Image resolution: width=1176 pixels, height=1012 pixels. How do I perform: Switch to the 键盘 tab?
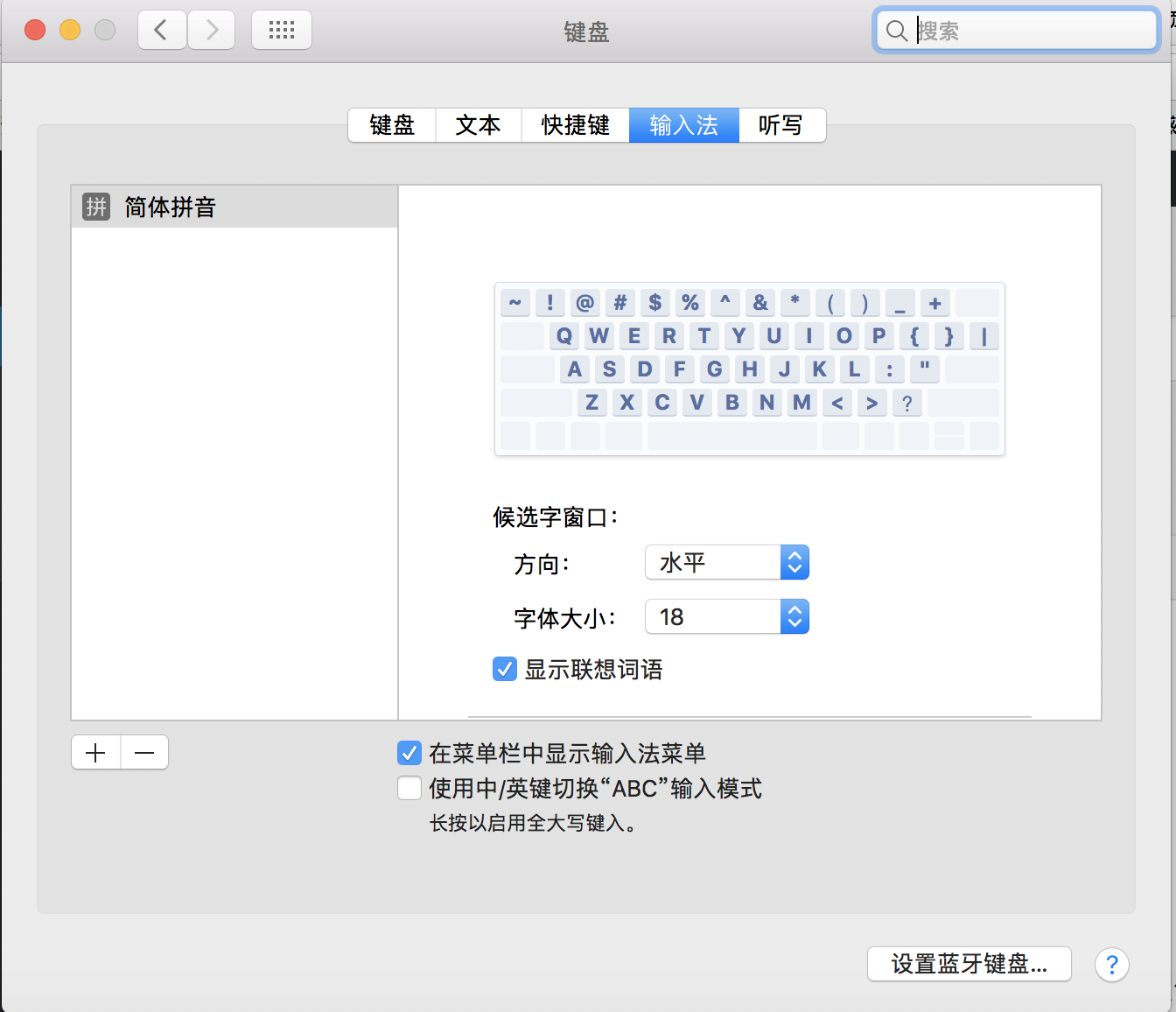(392, 125)
